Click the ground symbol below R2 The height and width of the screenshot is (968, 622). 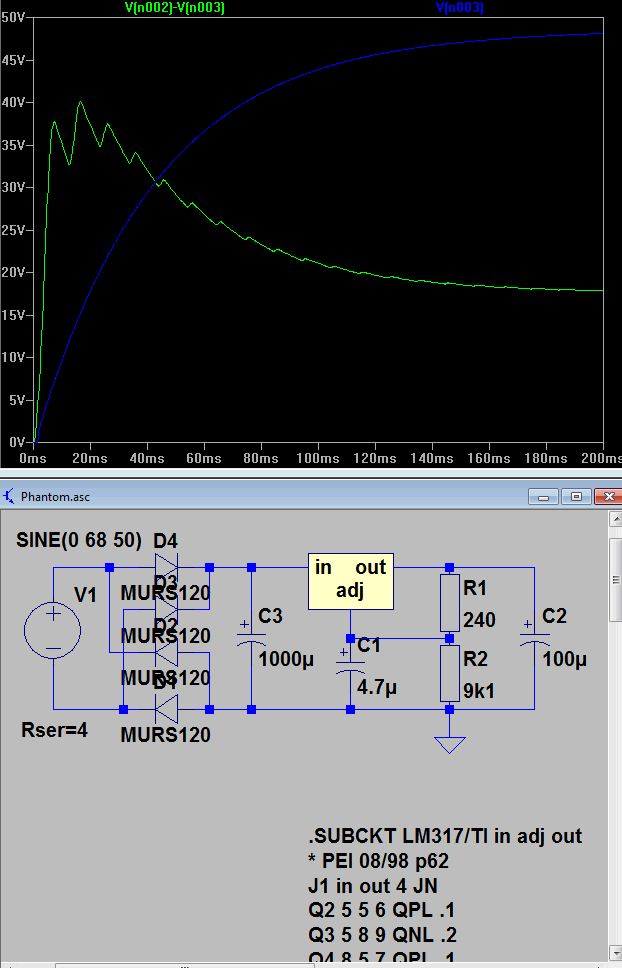click(x=449, y=745)
